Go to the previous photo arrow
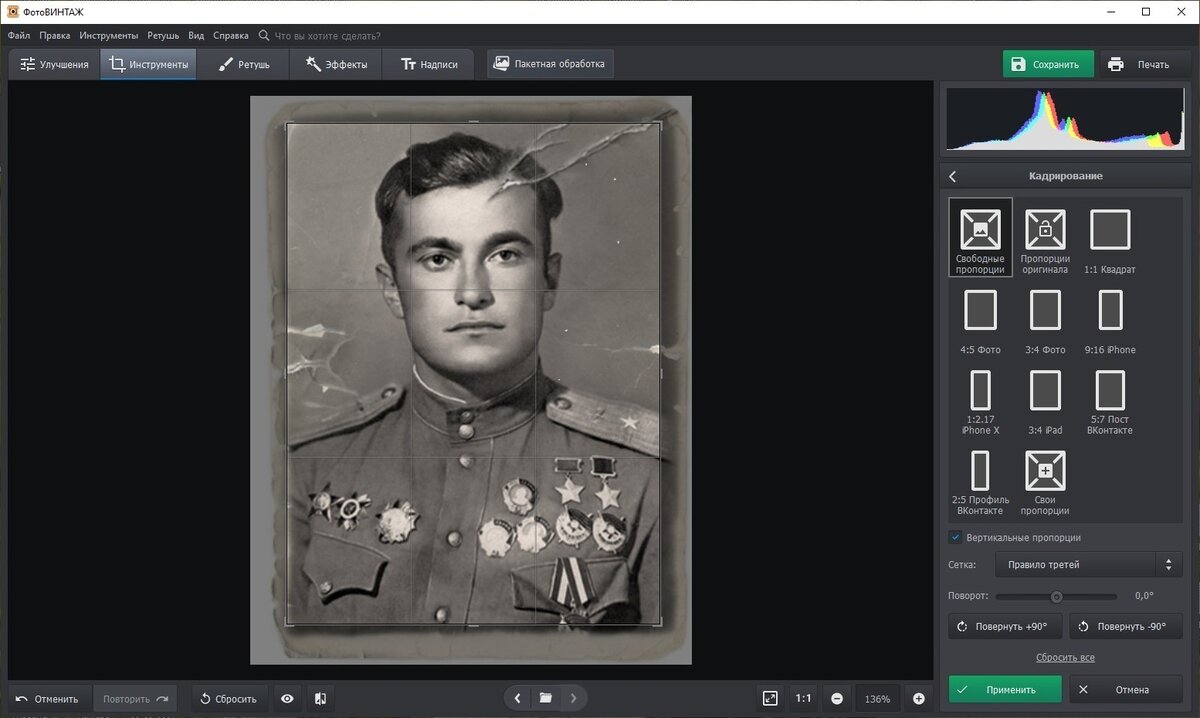This screenshot has width=1200, height=718. [x=517, y=698]
